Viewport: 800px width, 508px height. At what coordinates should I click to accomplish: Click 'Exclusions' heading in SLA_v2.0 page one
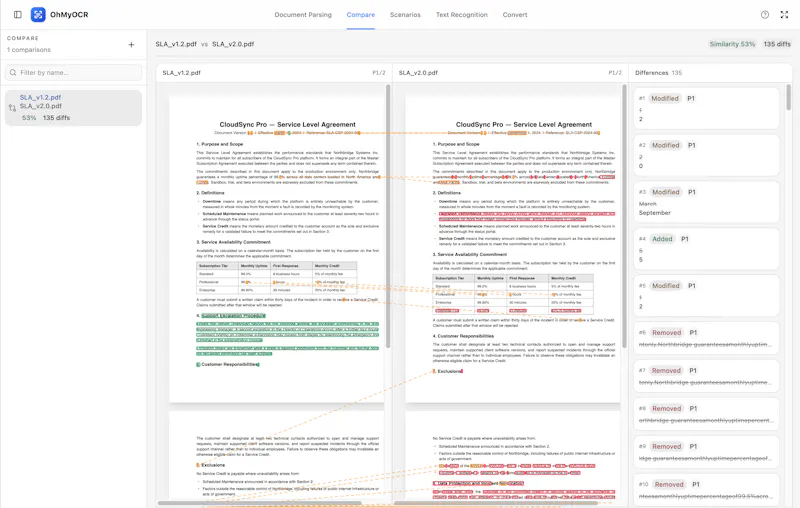[448, 371]
